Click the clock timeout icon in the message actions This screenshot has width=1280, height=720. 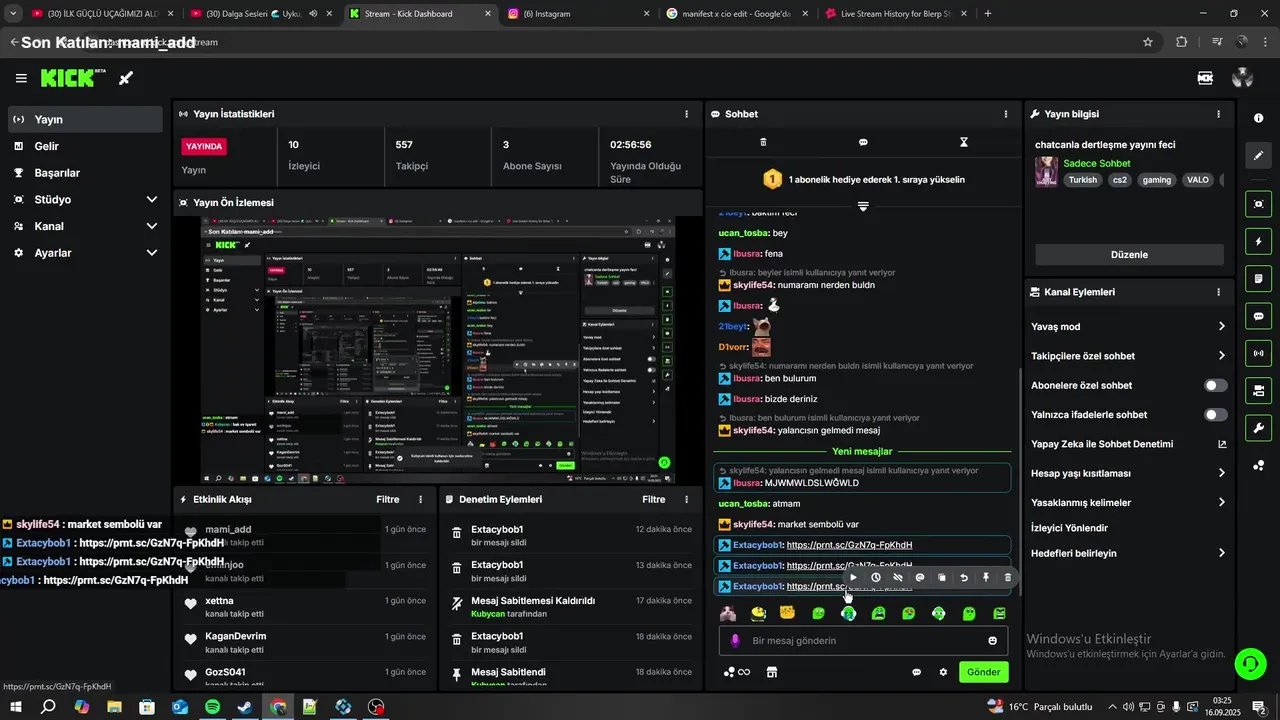tap(876, 577)
